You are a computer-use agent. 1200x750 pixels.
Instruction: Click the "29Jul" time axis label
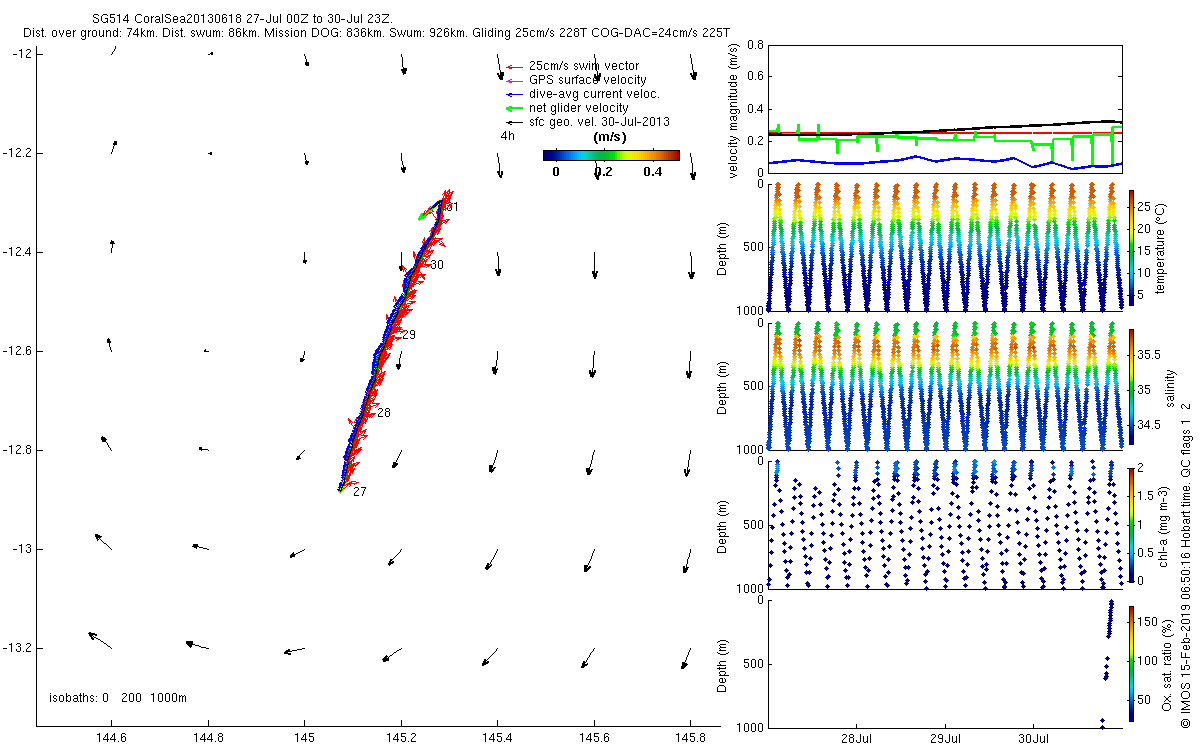[946, 740]
